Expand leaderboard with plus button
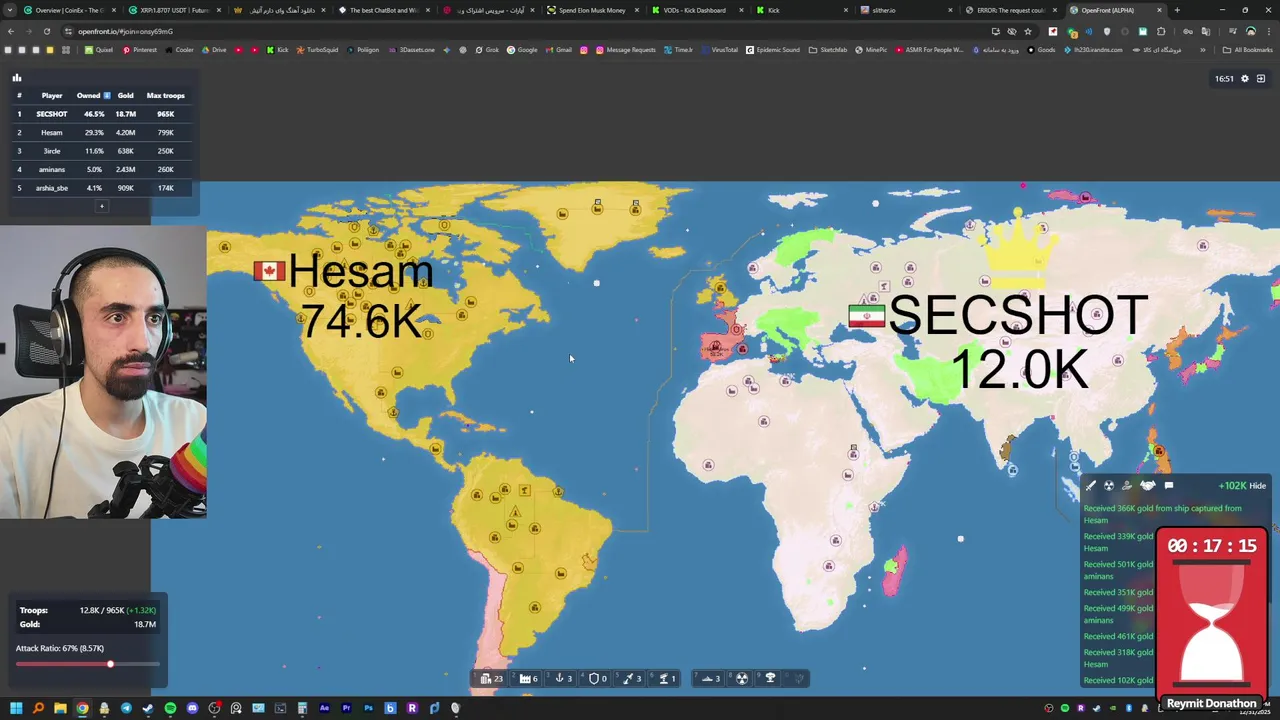1280x720 pixels. coord(101,206)
